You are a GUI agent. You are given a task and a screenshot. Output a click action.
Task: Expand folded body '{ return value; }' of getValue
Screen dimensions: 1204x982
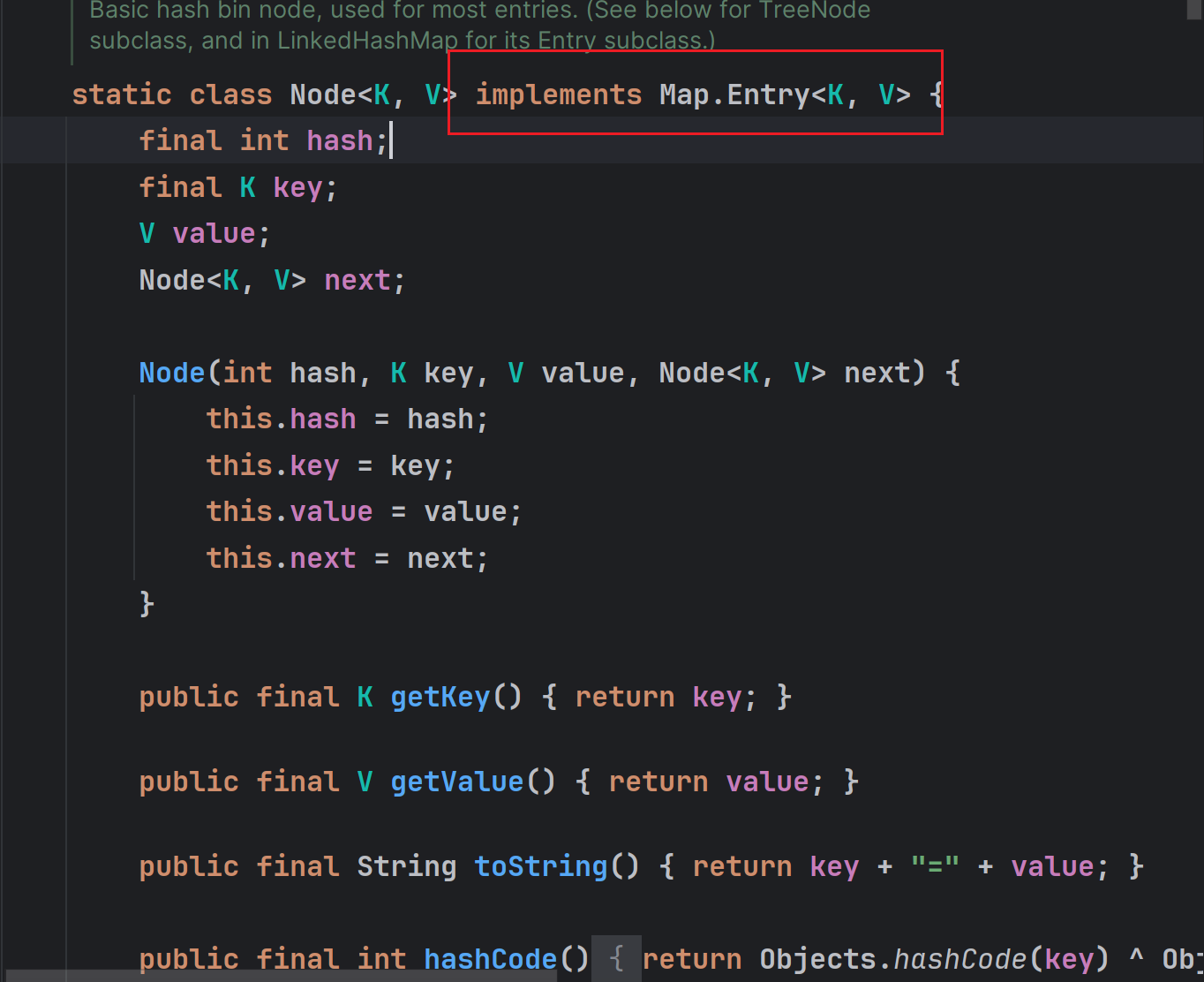(717, 782)
